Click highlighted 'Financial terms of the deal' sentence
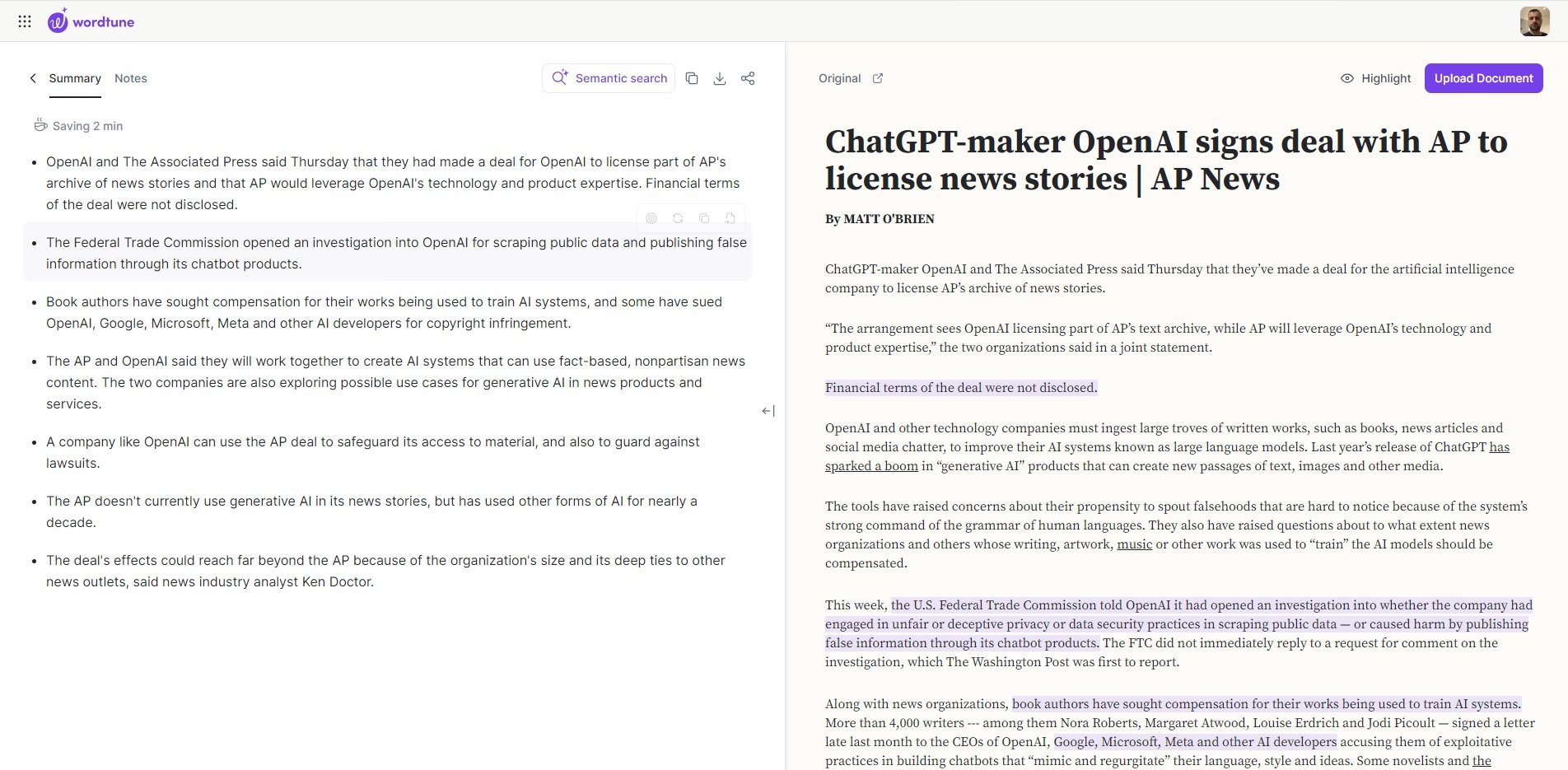This screenshot has height=770, width=1568. (961, 388)
